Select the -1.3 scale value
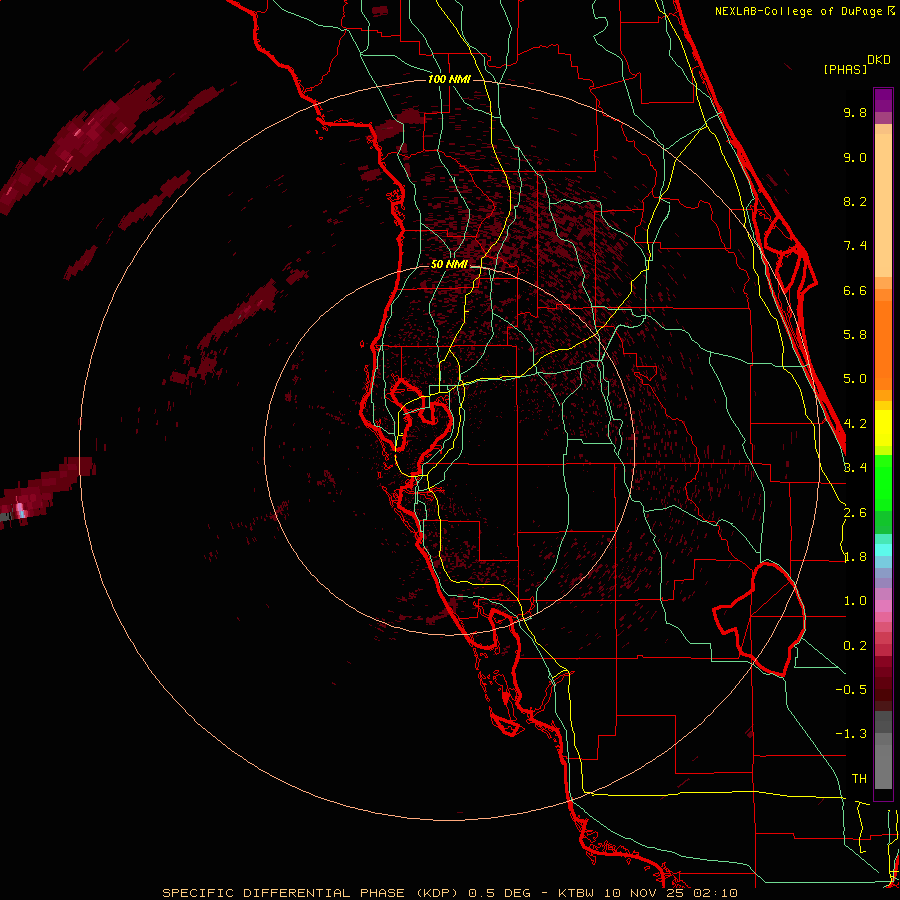Image resolution: width=900 pixels, height=900 pixels. [851, 734]
